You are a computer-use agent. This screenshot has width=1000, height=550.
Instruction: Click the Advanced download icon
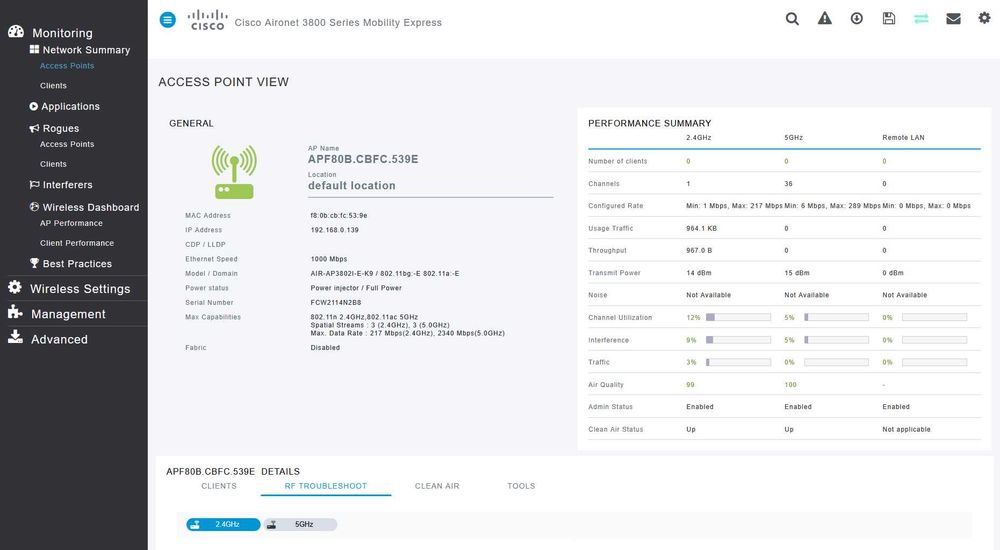pyautogui.click(x=15, y=337)
